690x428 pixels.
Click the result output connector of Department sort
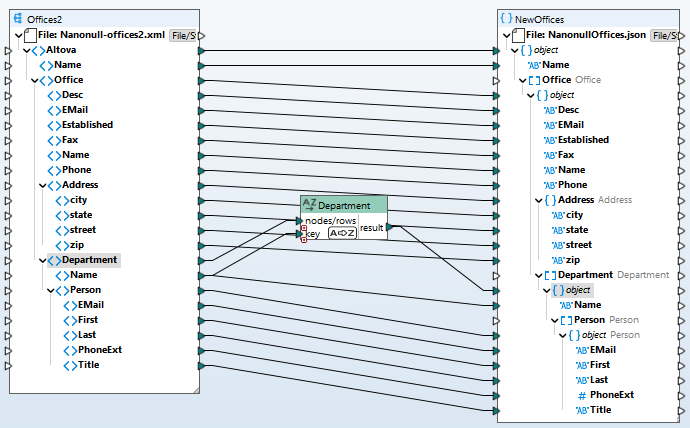click(391, 227)
